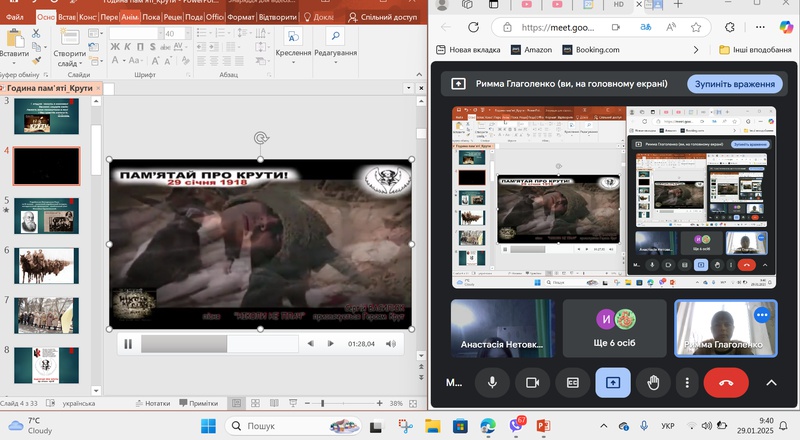Click the Створити слайд new slide icon
This screenshot has height=440, width=800.
click(69, 38)
